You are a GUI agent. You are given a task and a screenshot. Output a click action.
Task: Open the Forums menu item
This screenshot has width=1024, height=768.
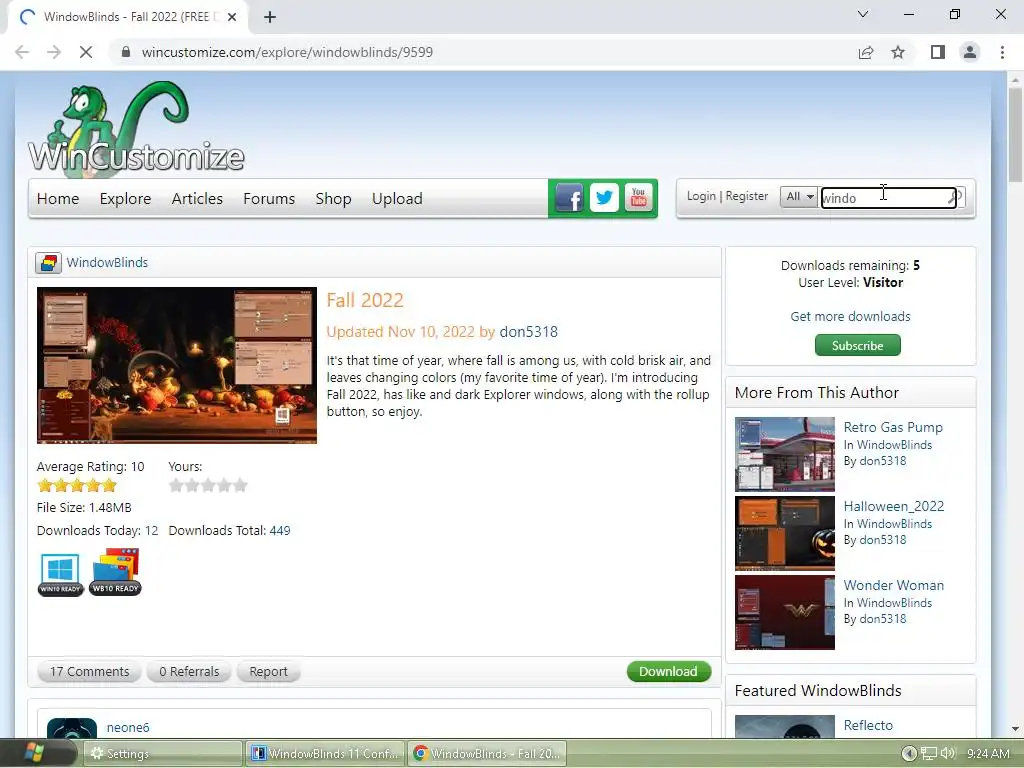tap(269, 199)
